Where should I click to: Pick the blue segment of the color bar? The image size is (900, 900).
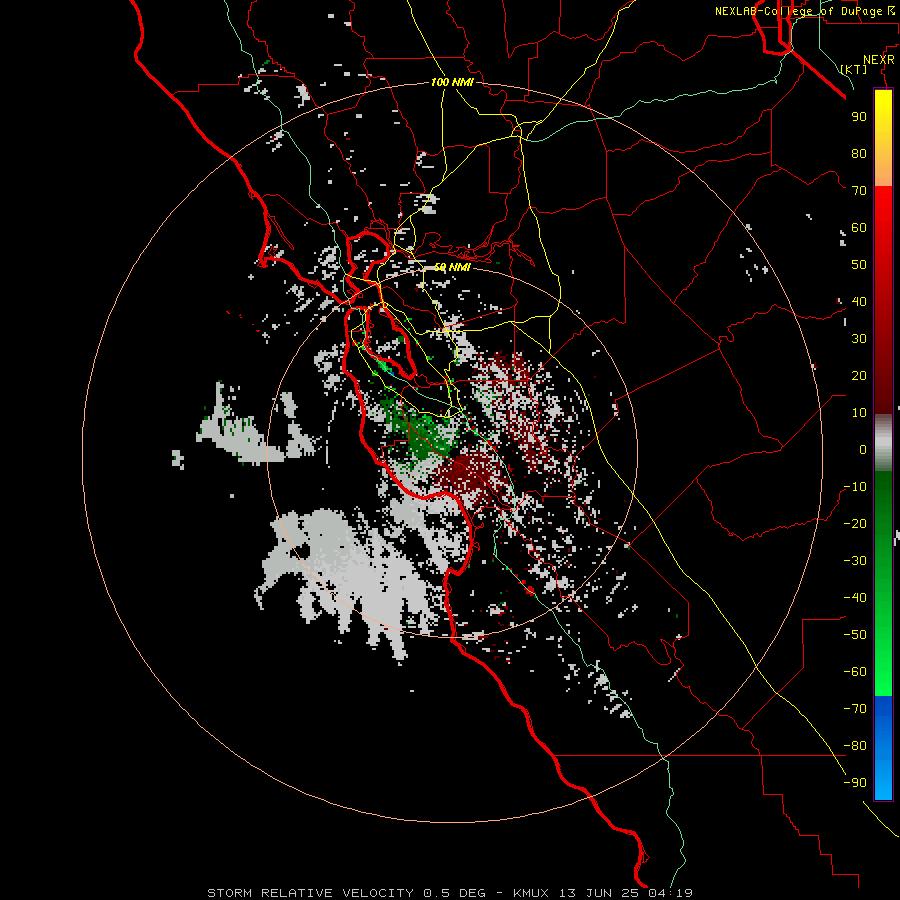[883, 748]
